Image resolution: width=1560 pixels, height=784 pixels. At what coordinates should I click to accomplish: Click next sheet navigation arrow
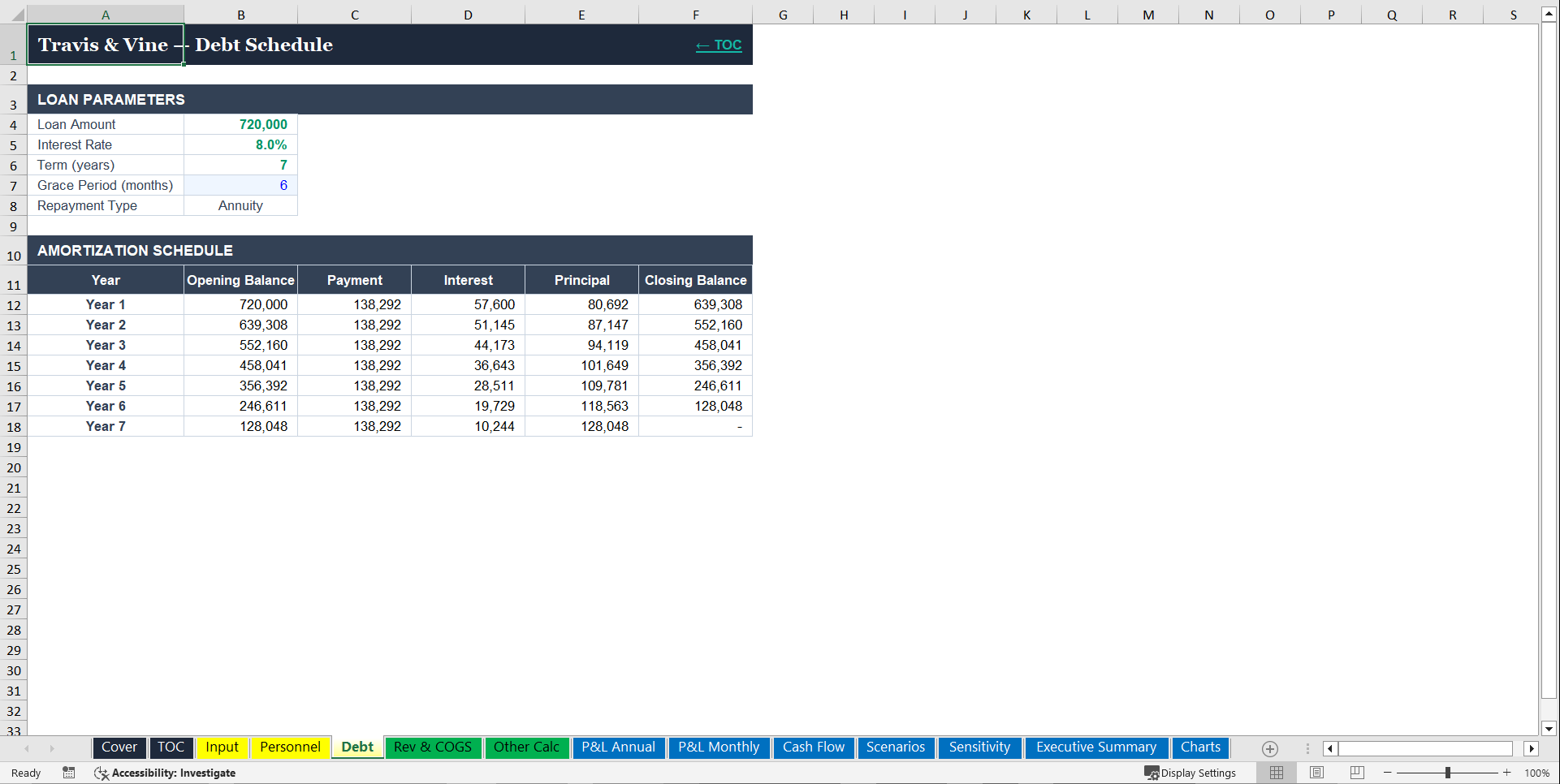pos(52,748)
